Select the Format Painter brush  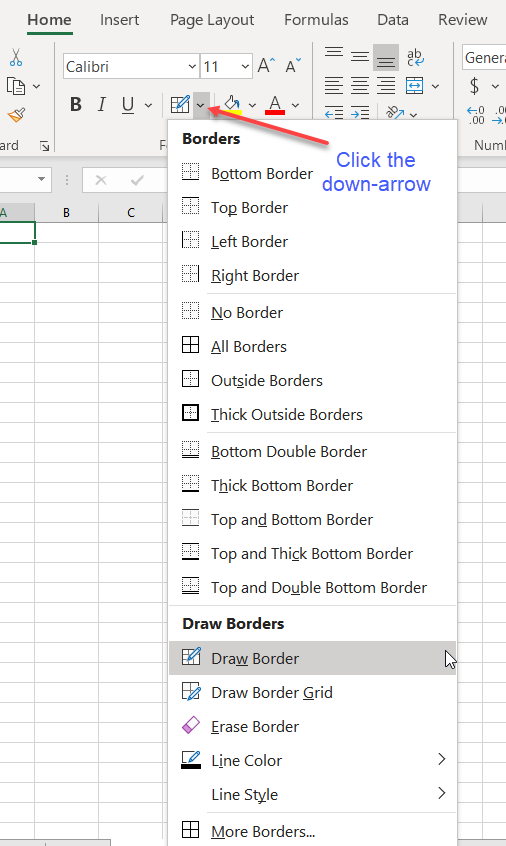point(16,115)
